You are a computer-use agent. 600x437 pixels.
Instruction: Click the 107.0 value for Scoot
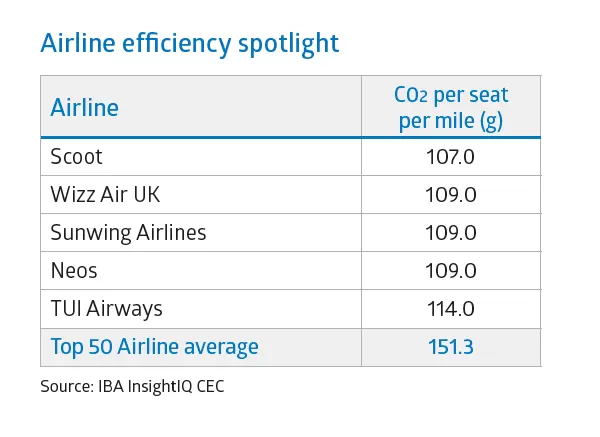click(x=450, y=157)
